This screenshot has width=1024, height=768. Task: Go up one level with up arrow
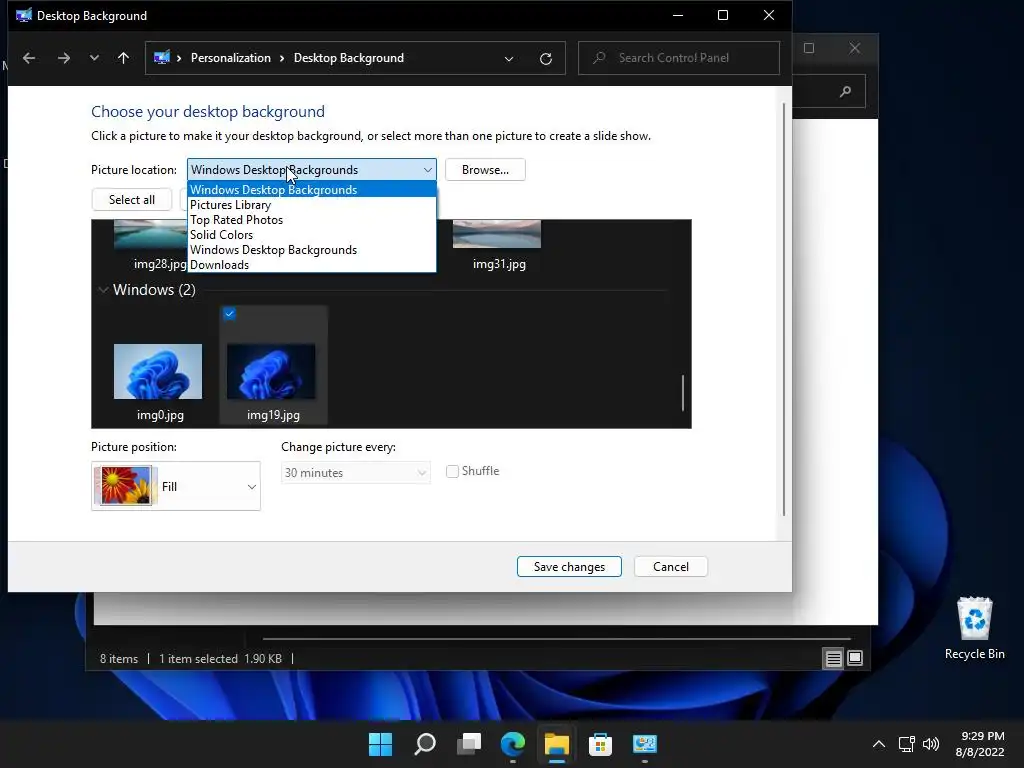(x=123, y=58)
